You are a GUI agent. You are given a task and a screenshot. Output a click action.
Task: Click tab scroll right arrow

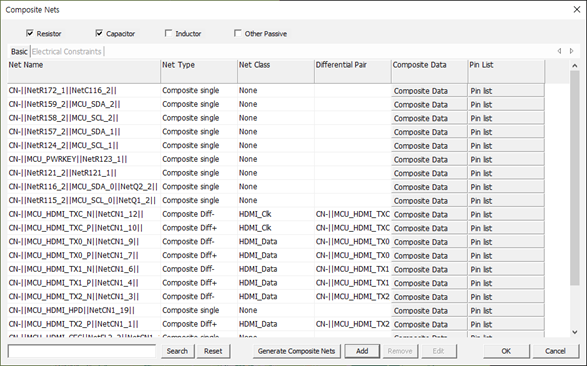571,51
